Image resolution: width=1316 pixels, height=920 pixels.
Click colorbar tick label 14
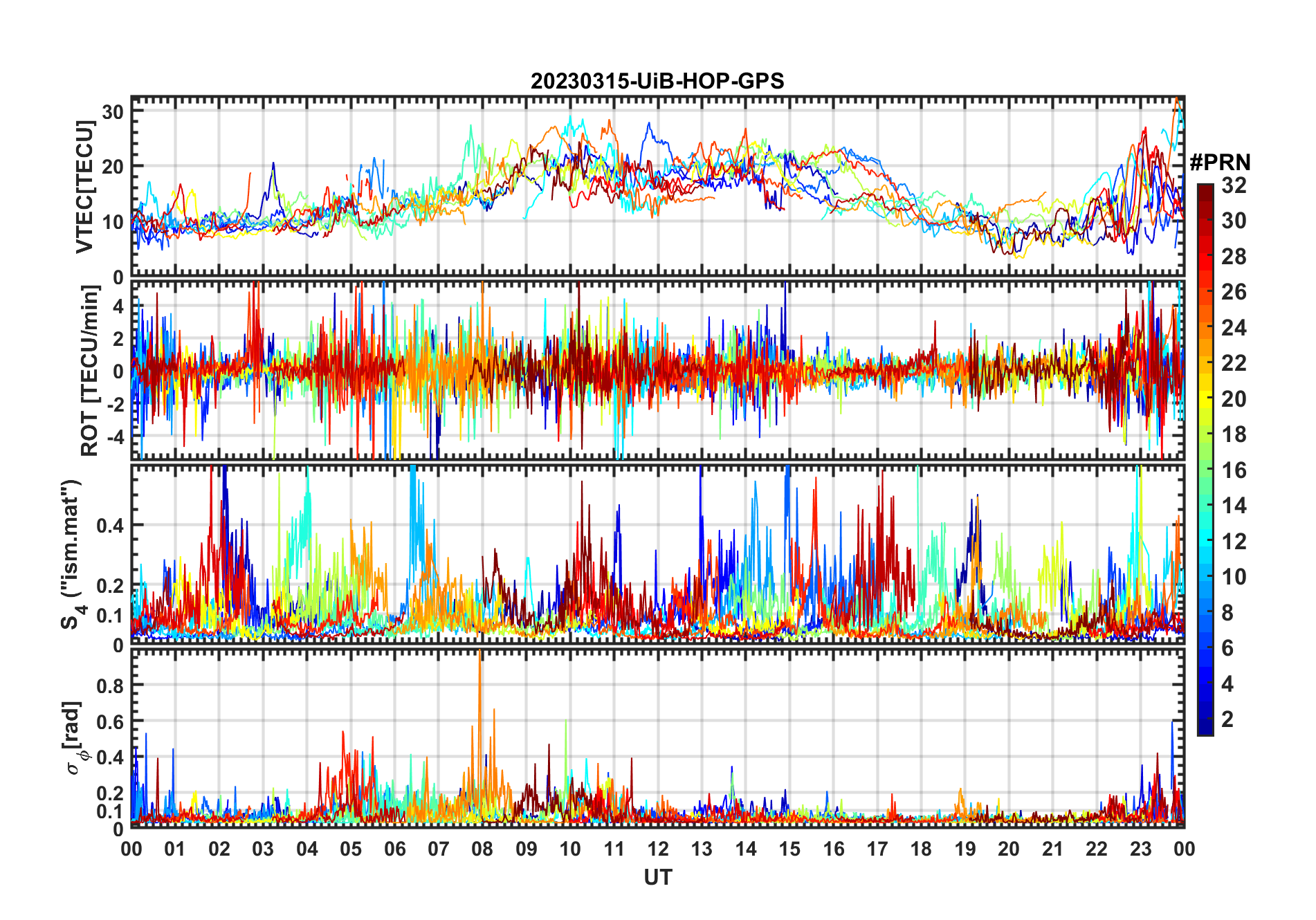click(x=1234, y=505)
